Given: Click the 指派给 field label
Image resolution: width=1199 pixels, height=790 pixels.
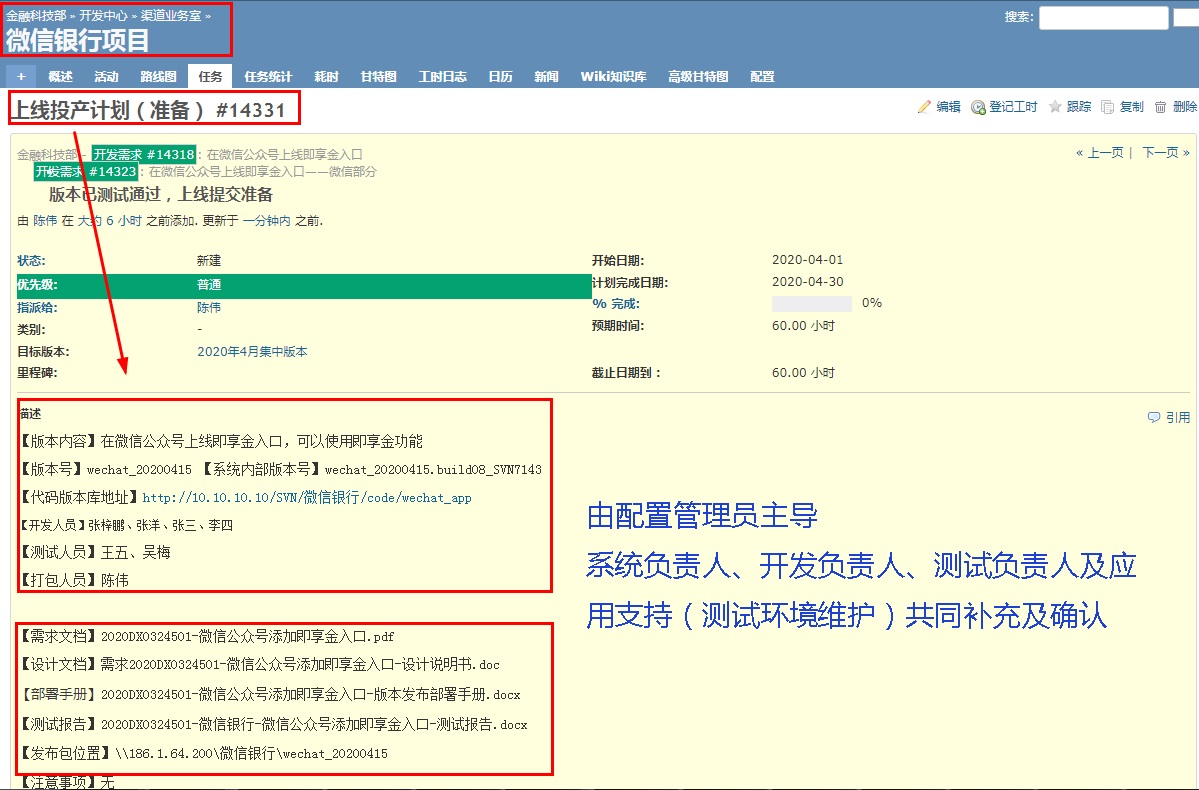Looking at the screenshot, I should 37,307.
